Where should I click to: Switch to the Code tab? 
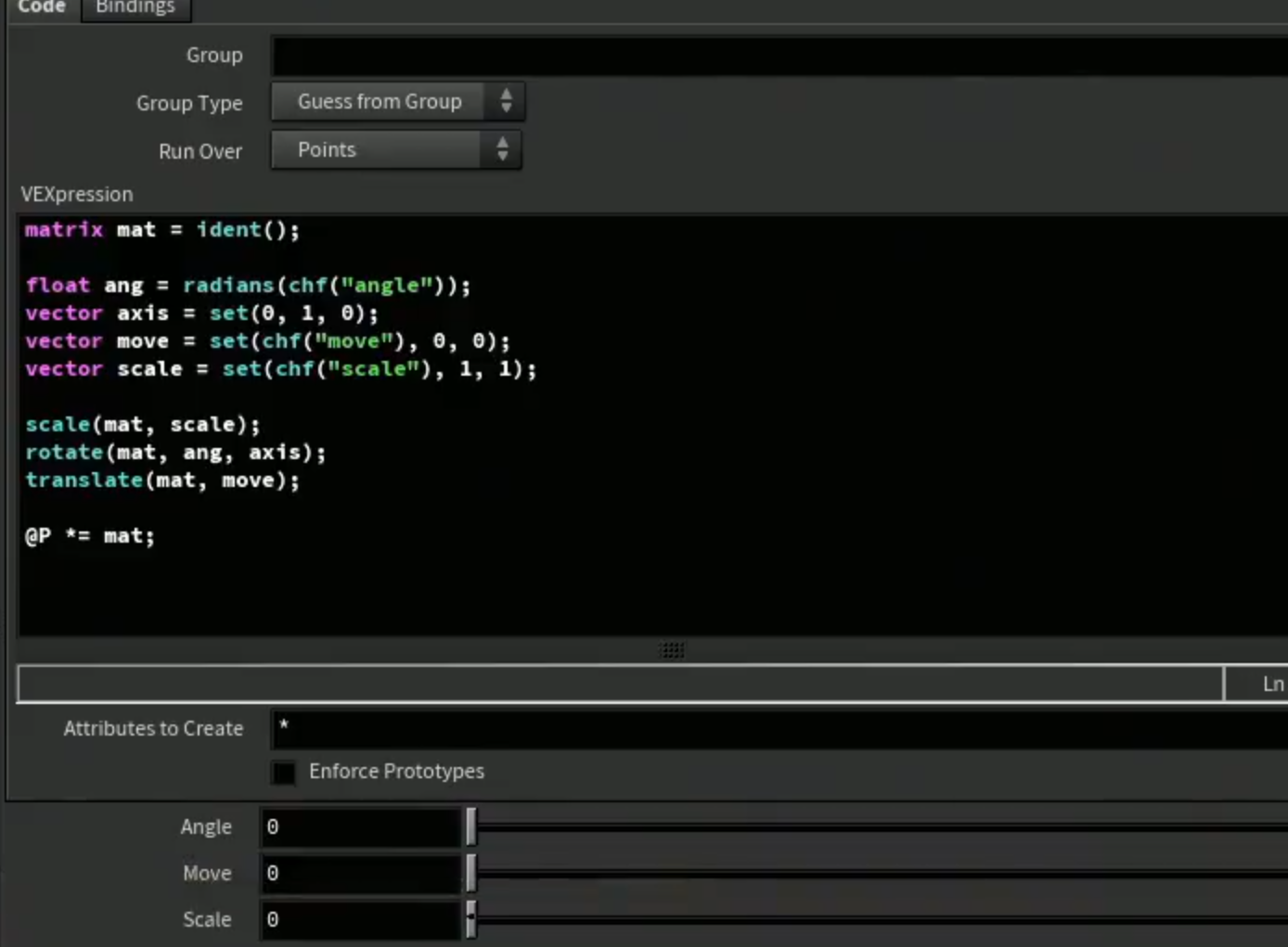tap(43, 7)
